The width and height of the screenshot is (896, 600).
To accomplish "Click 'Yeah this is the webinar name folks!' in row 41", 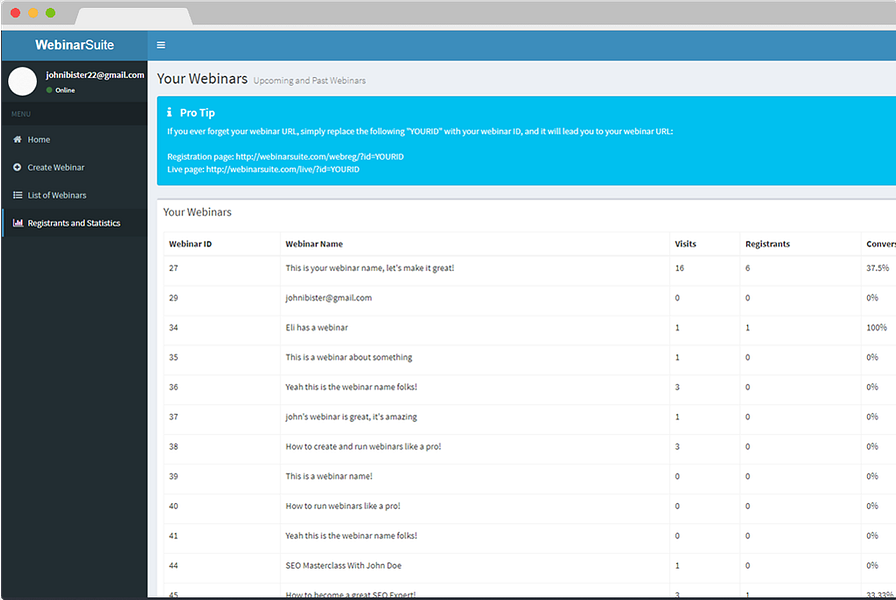I will 351,535.
